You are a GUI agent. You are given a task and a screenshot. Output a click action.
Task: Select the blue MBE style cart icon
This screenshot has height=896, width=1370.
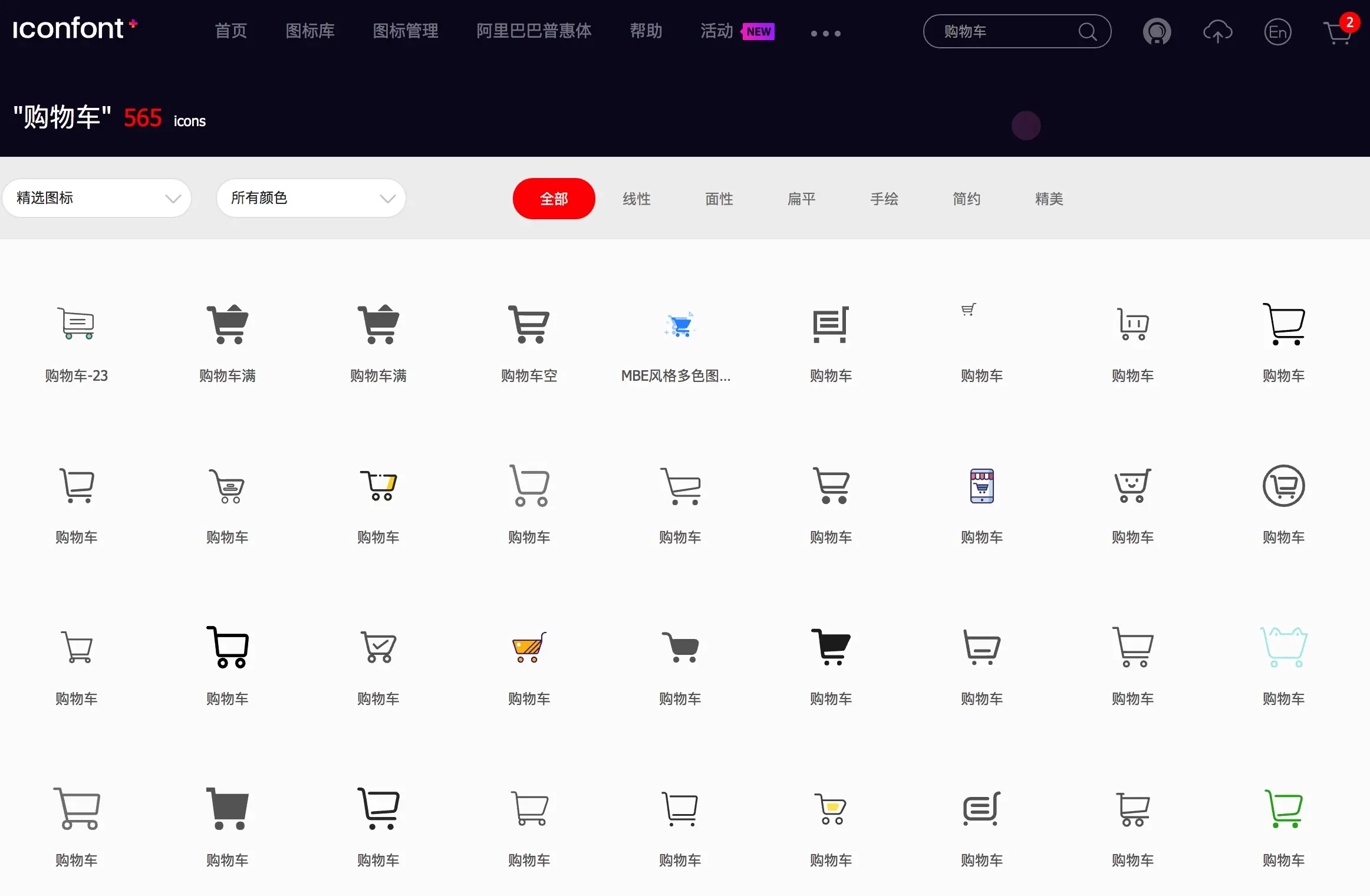[x=680, y=324]
